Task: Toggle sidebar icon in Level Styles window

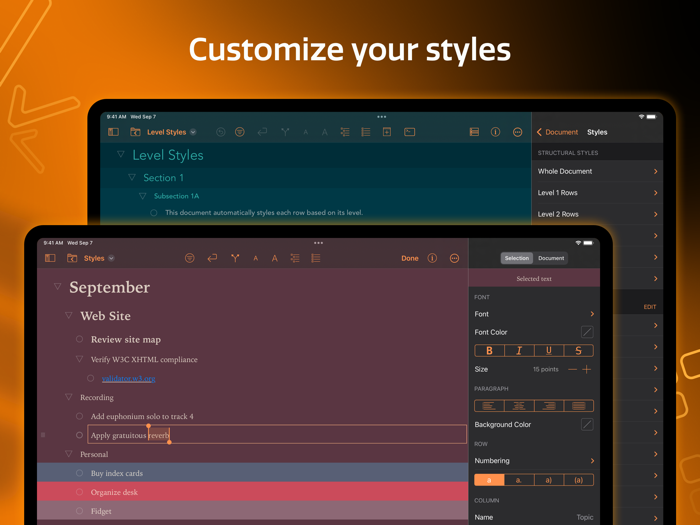Action: (x=113, y=132)
